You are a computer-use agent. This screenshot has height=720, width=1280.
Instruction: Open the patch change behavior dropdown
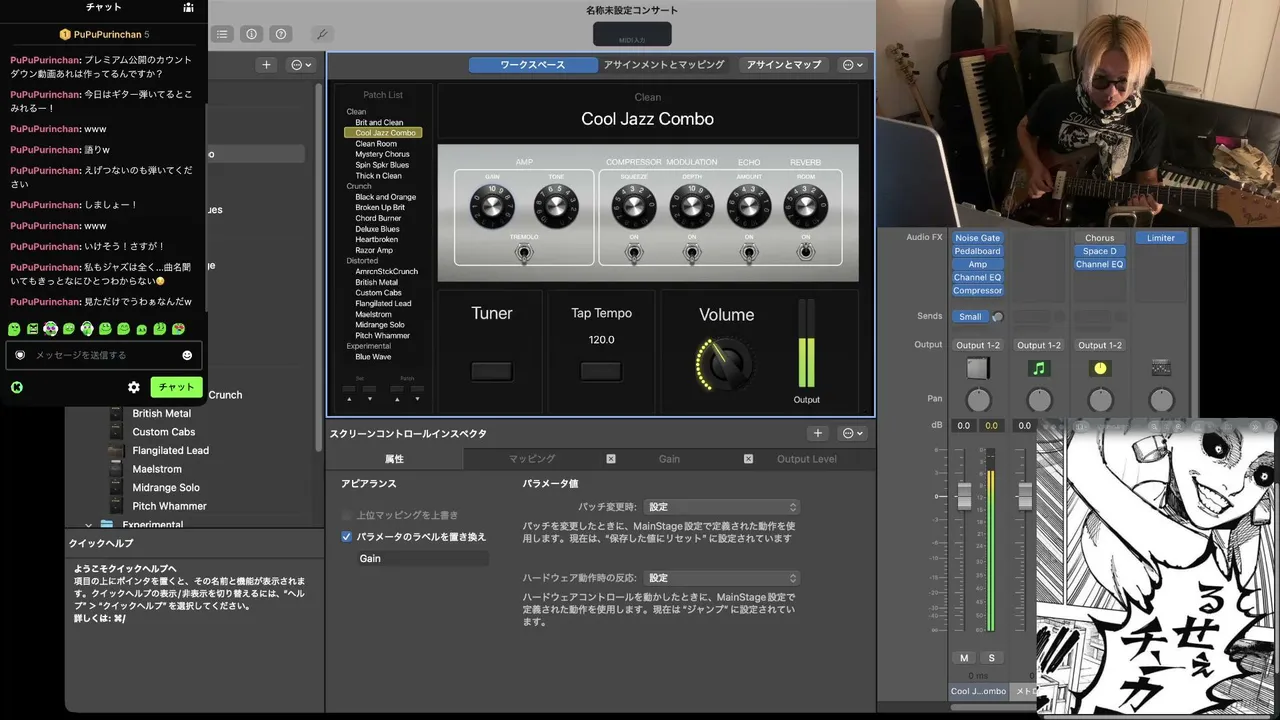pos(722,507)
